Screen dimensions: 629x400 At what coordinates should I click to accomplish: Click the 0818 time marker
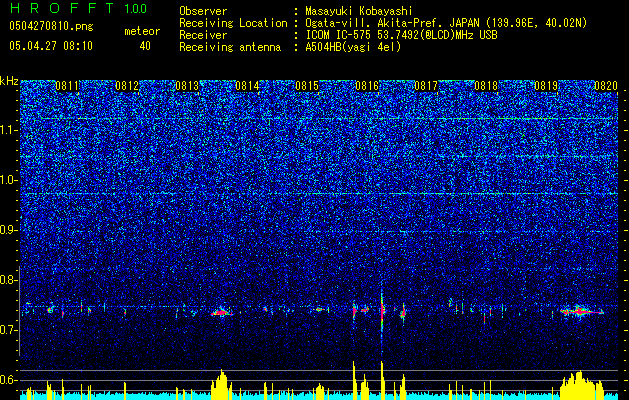[486, 86]
